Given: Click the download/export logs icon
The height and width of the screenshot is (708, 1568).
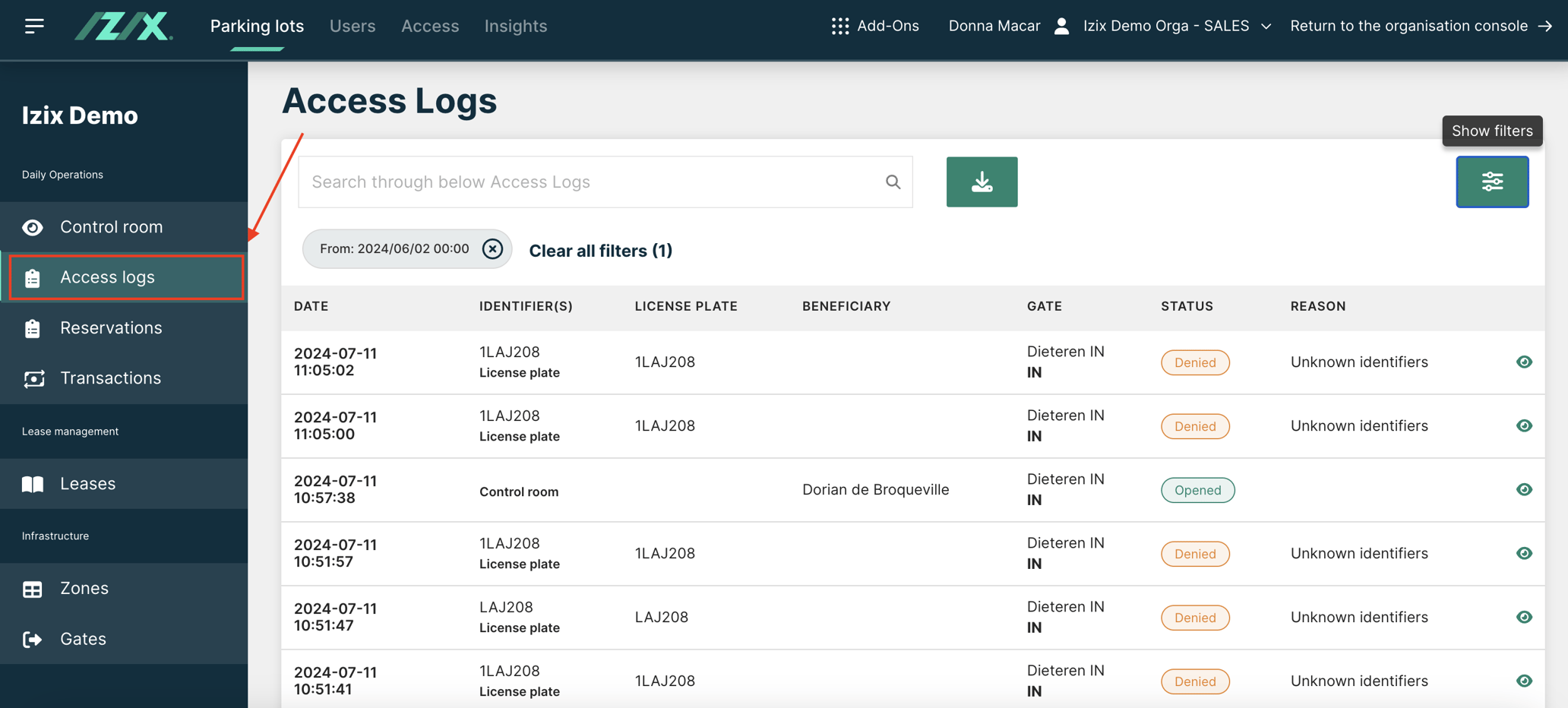Looking at the screenshot, I should tap(982, 182).
